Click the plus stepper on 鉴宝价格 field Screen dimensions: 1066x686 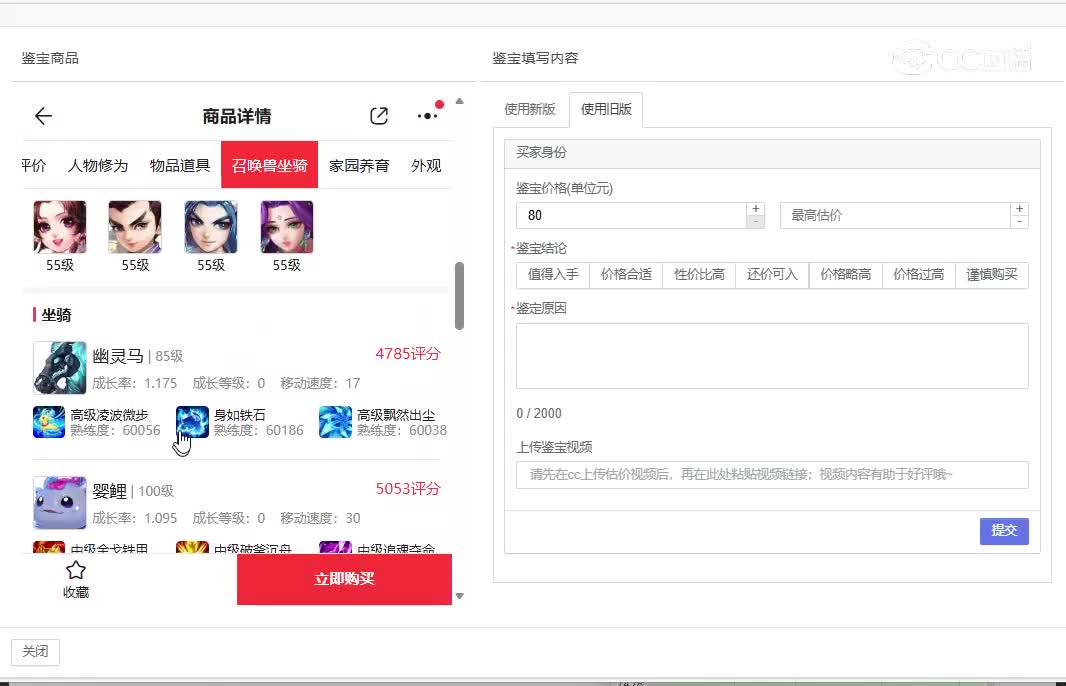(x=756, y=208)
